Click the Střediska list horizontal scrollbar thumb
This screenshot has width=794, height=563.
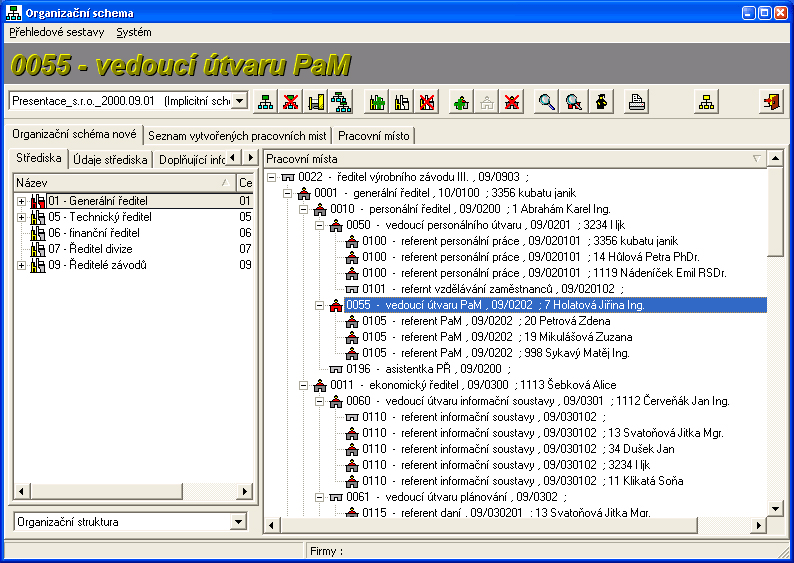click(106, 491)
